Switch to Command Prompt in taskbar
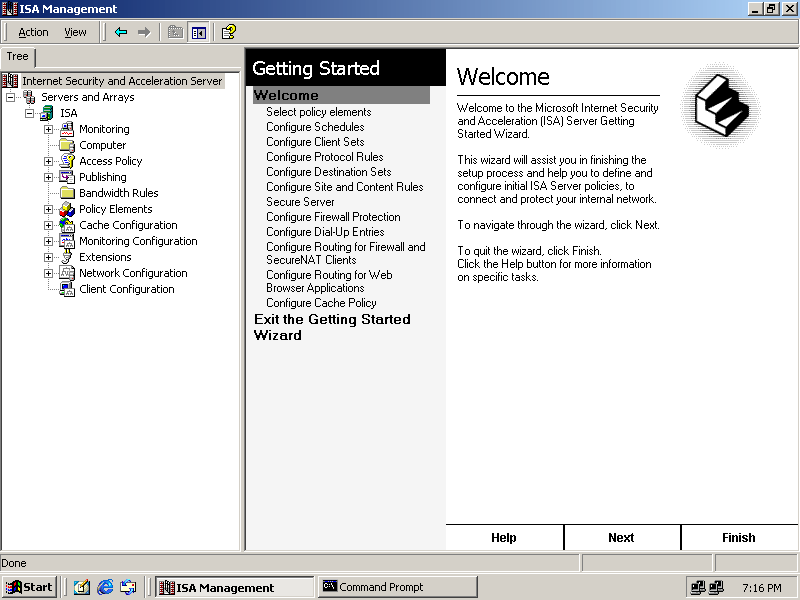Screen dimensions: 800x600 pyautogui.click(x=397, y=587)
